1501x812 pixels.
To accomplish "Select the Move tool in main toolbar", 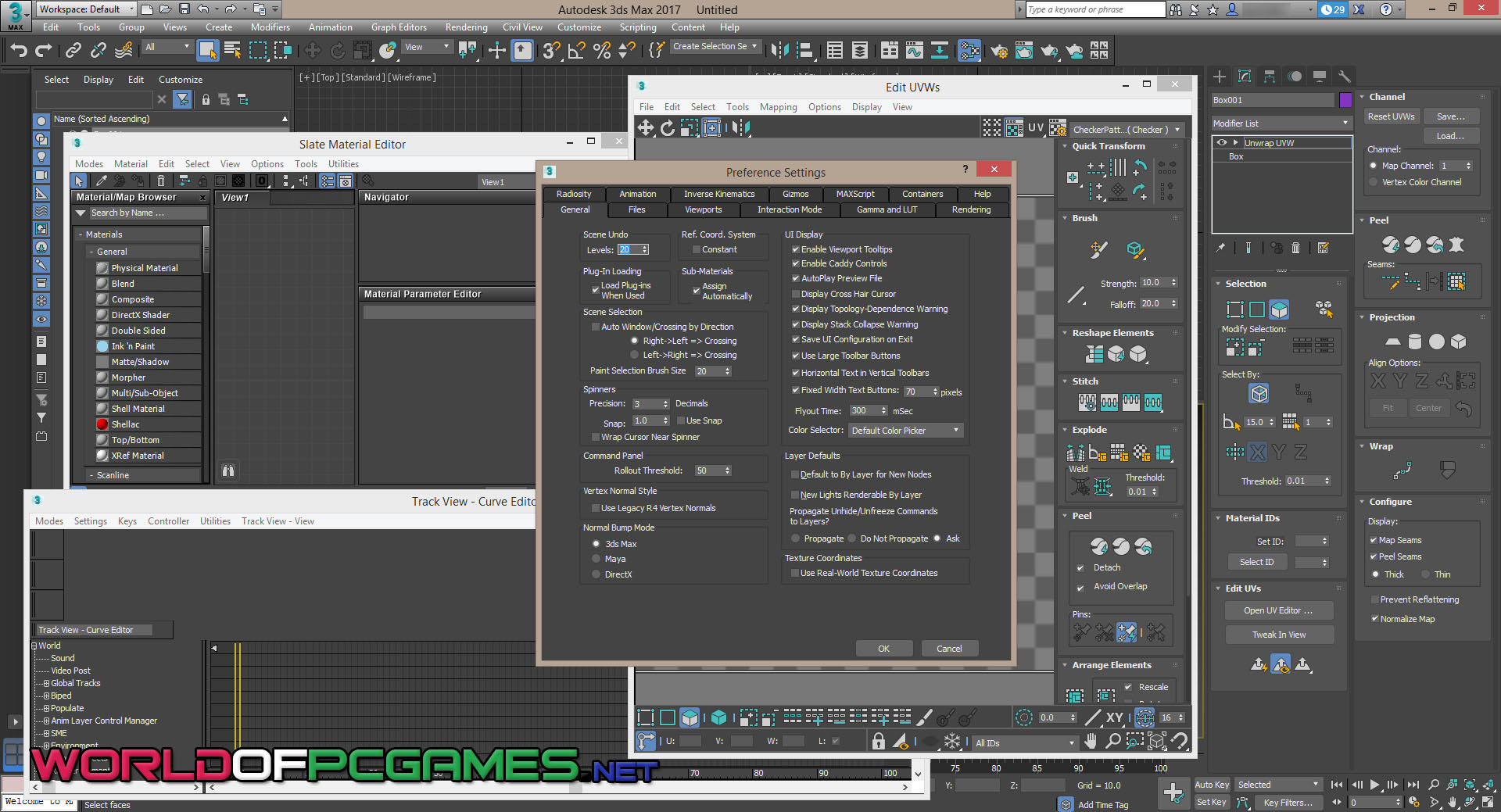I will 312,51.
